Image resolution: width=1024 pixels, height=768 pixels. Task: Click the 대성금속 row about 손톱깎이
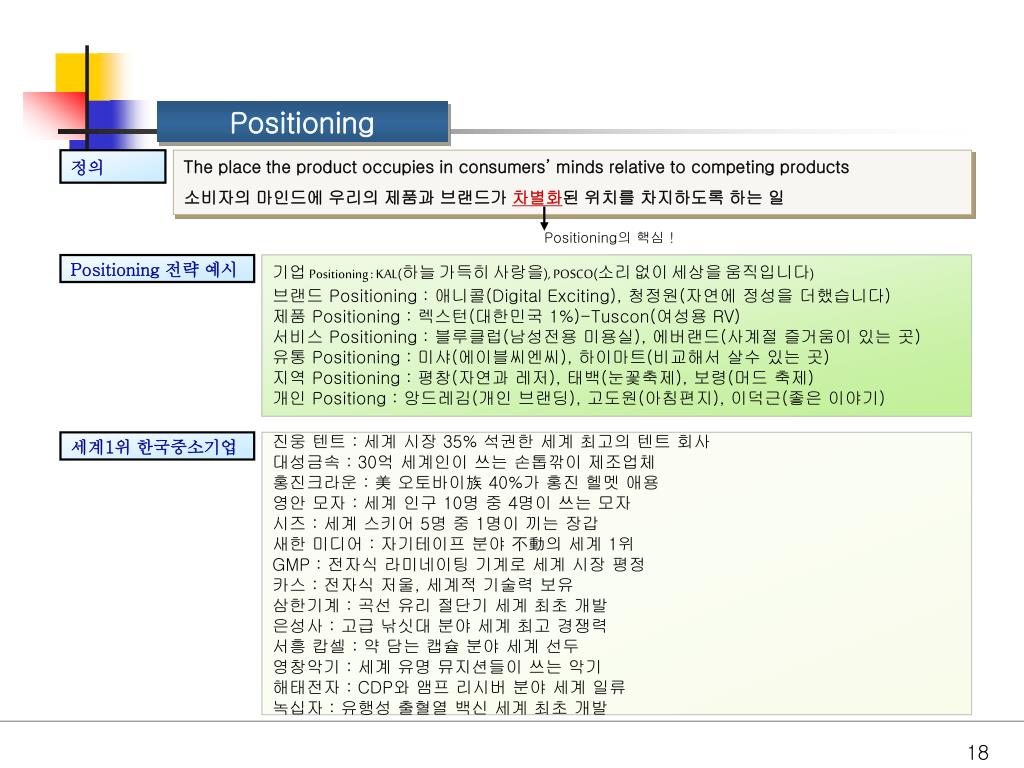464,462
